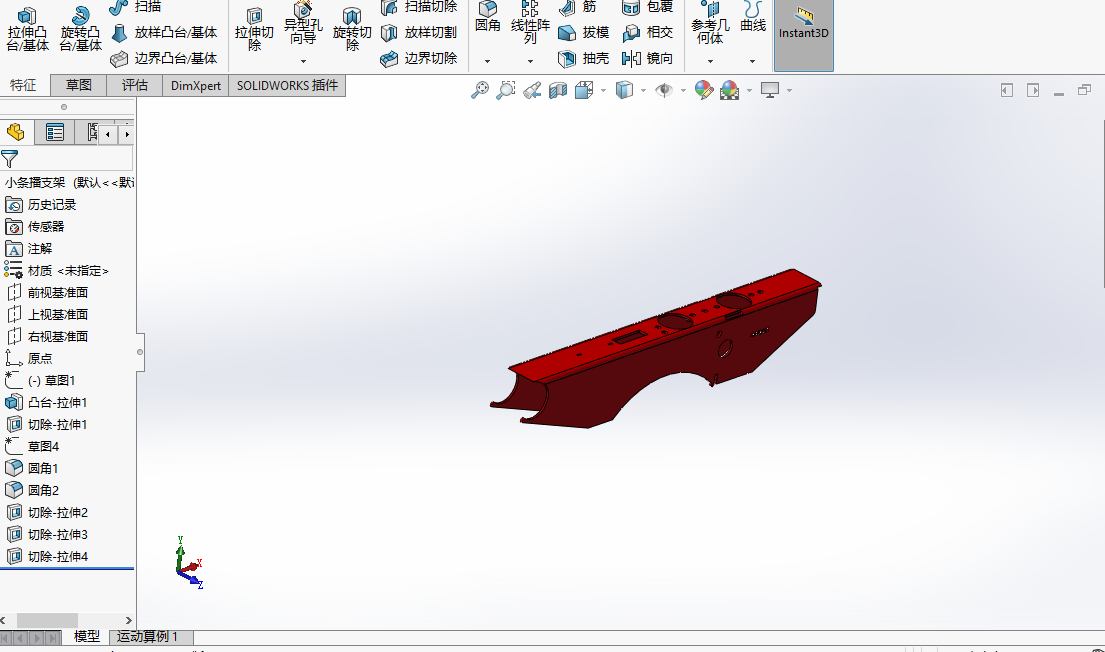Switch to the 评估 (Evaluate) tab
The height and width of the screenshot is (652, 1105).
tap(135, 85)
